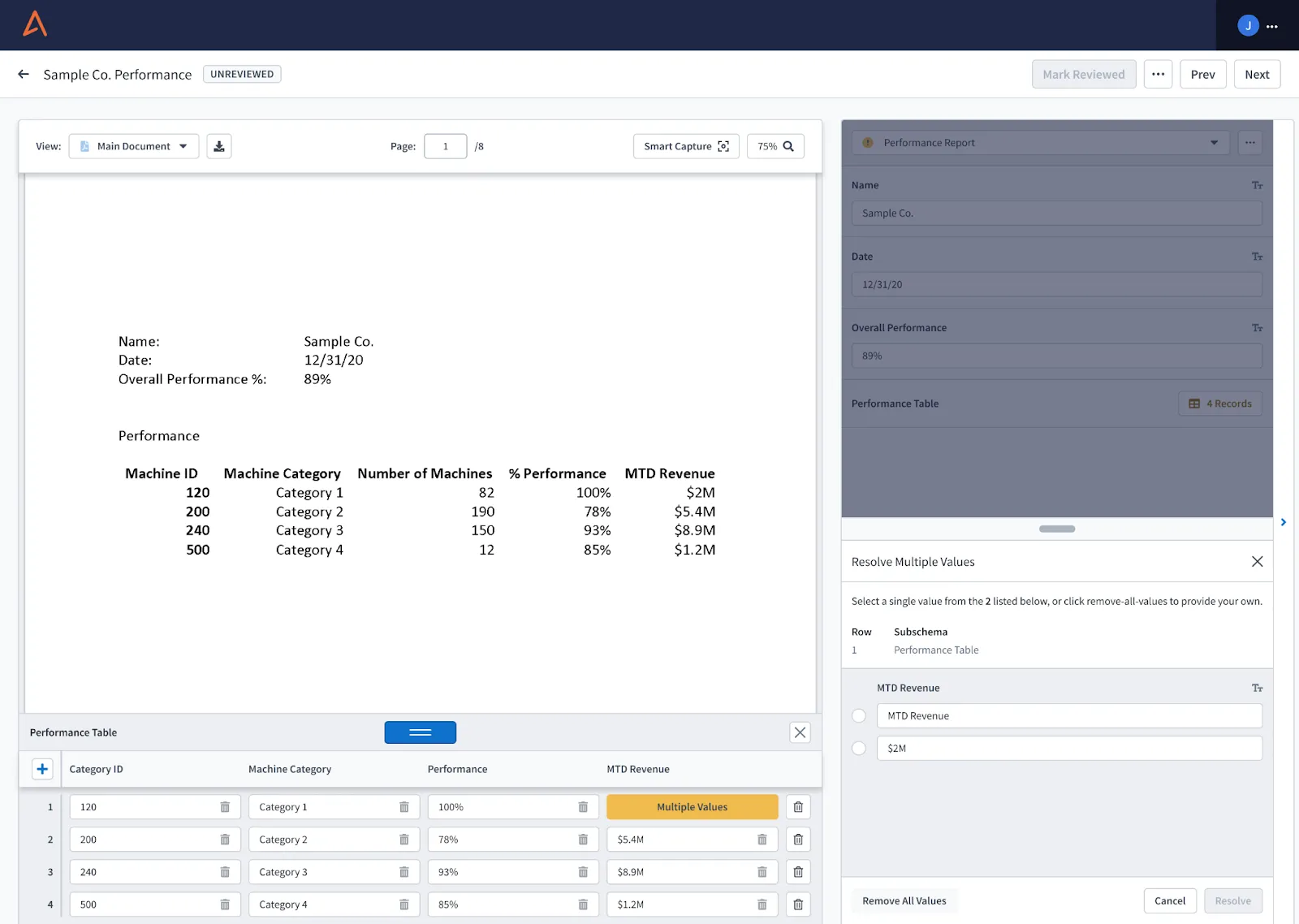Click Remove All Values
This screenshot has height=924, width=1299.
(x=904, y=900)
